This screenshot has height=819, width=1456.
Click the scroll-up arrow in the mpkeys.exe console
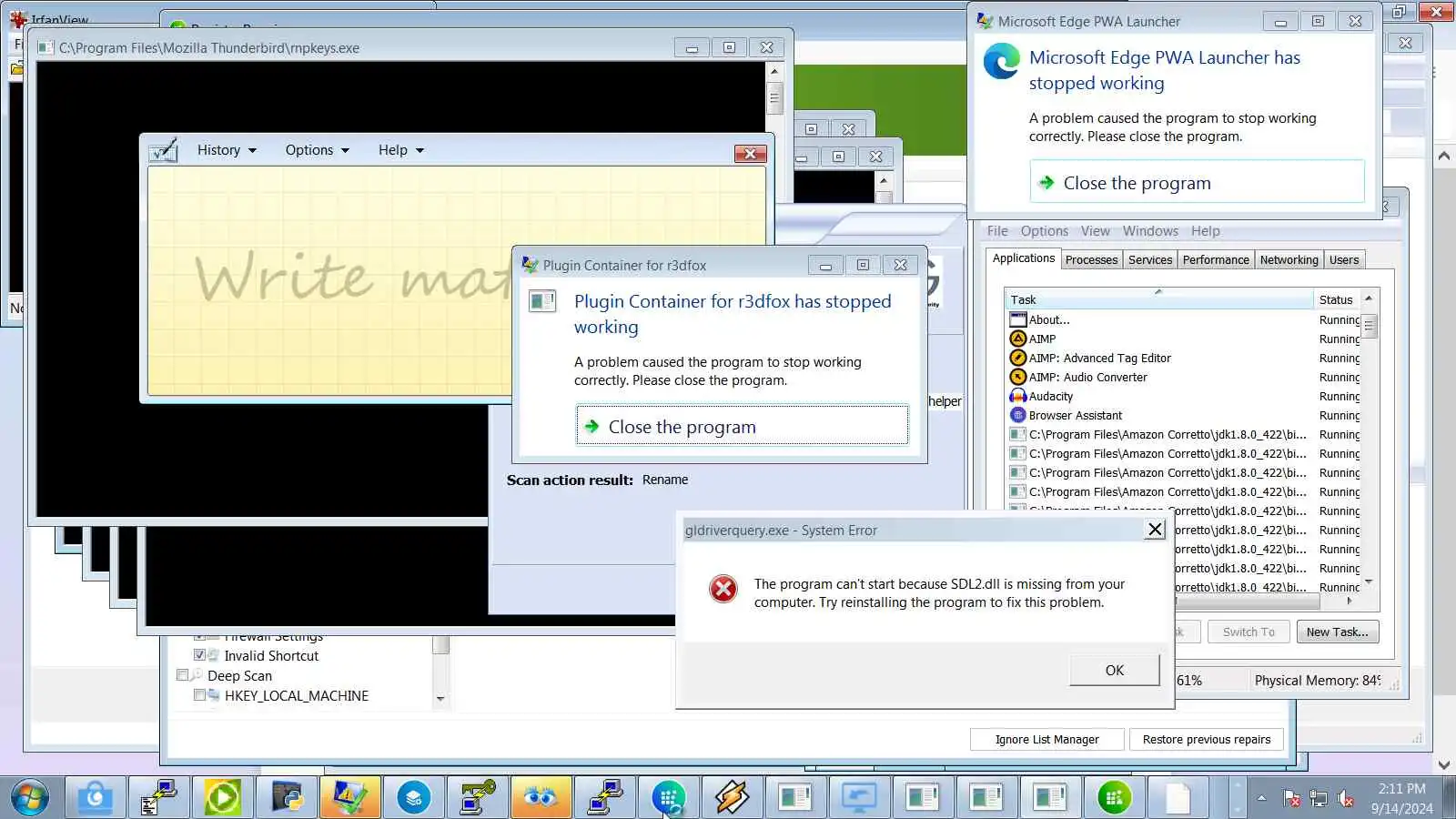pyautogui.click(x=774, y=71)
